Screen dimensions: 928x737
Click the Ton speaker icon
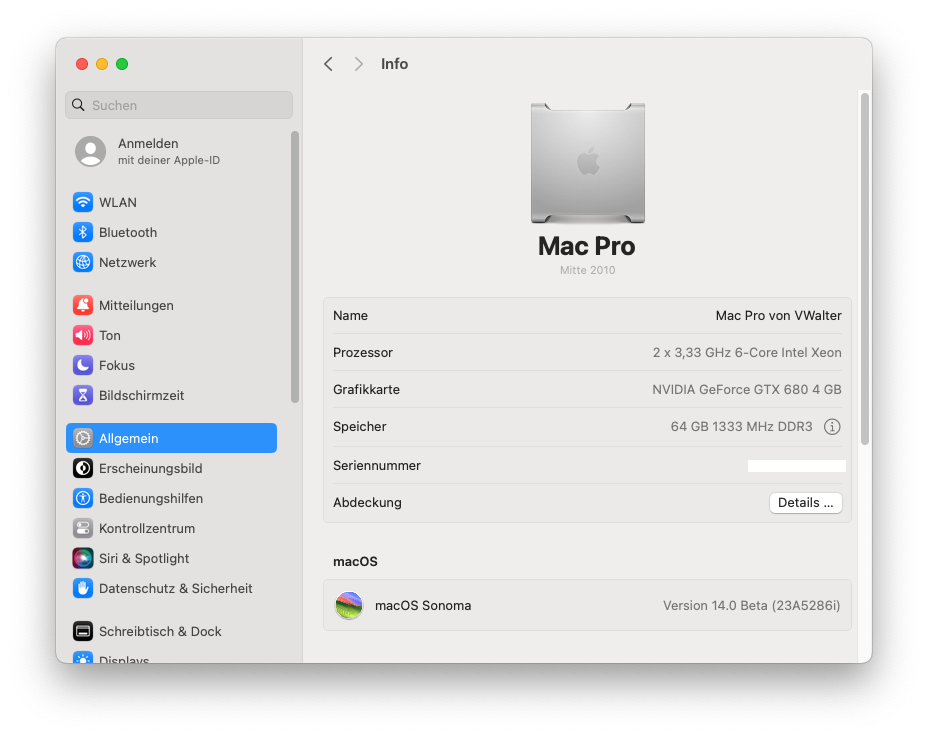click(83, 335)
